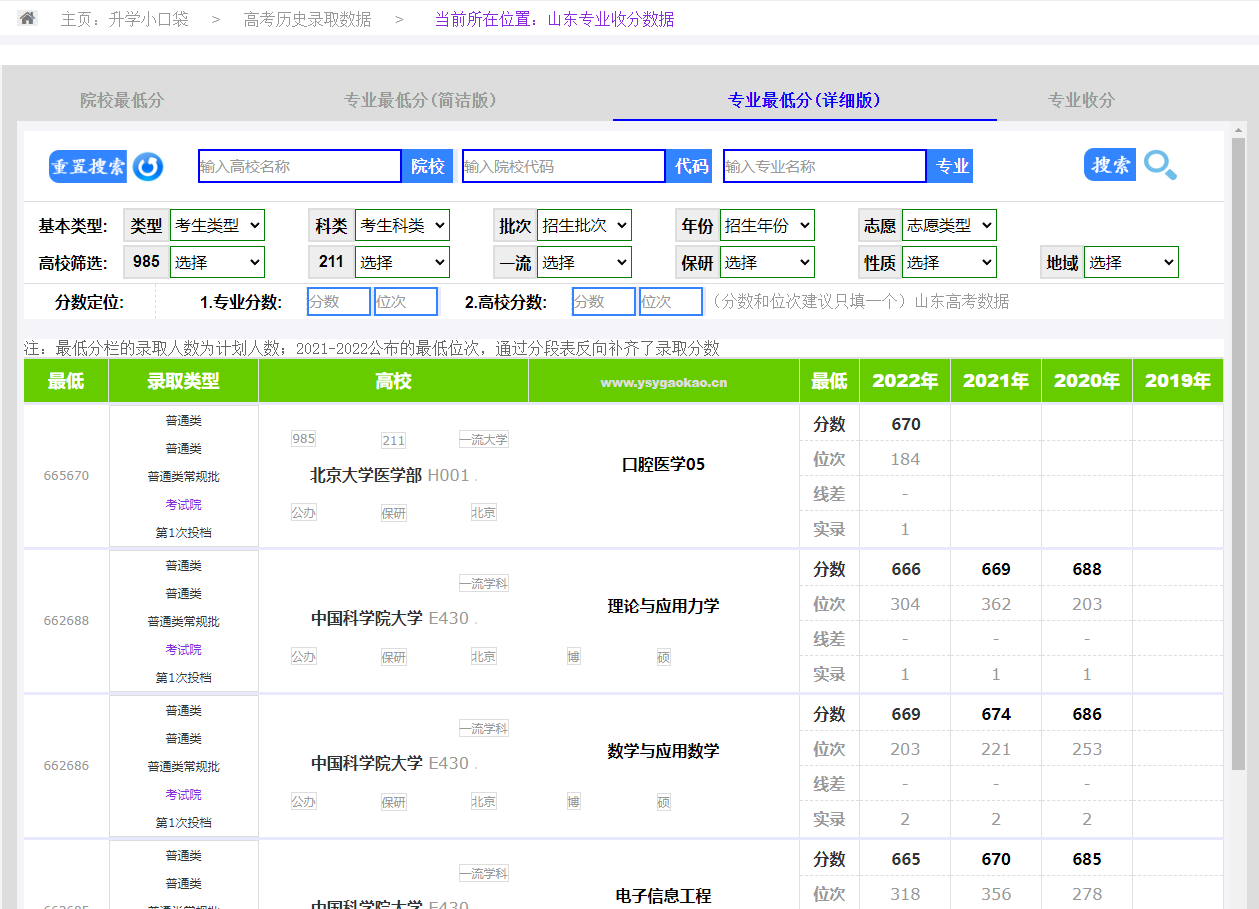Switch to the 院校最低分 tab
Screen dimensions: 1259x909
(x=122, y=100)
